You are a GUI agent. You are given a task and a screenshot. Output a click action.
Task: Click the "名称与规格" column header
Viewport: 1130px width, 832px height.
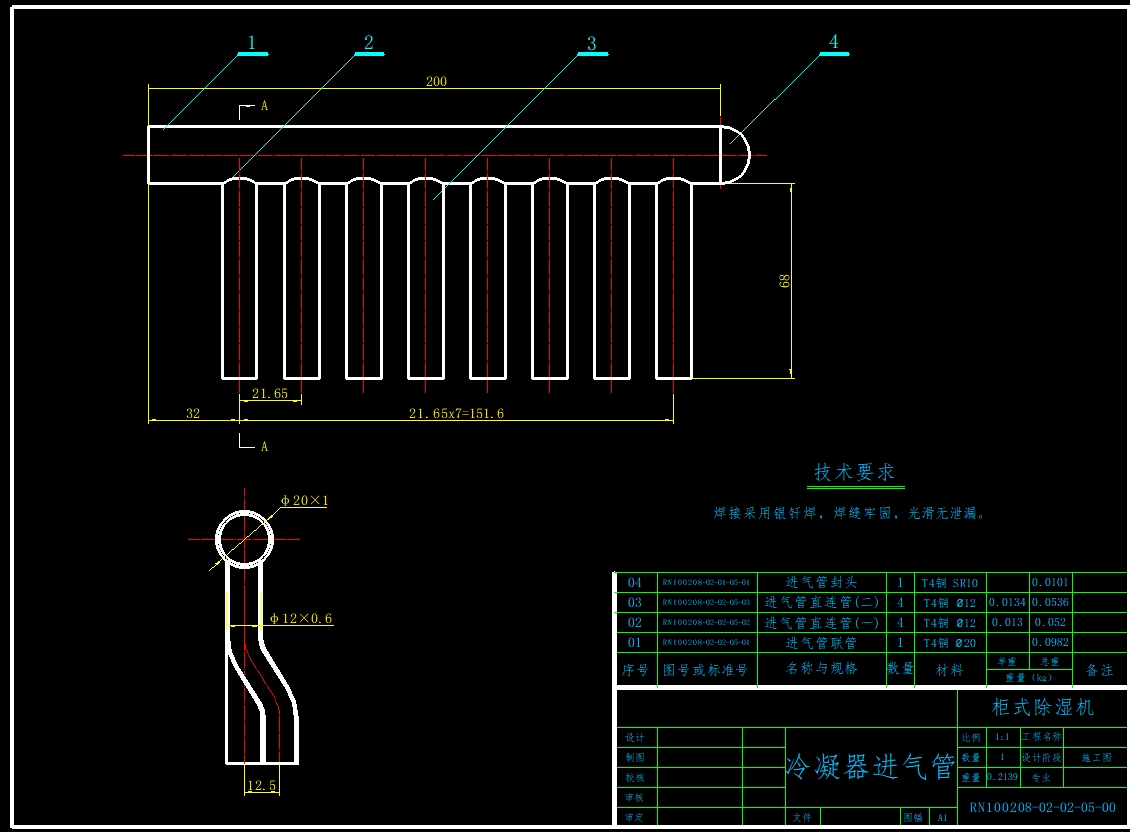point(822,668)
